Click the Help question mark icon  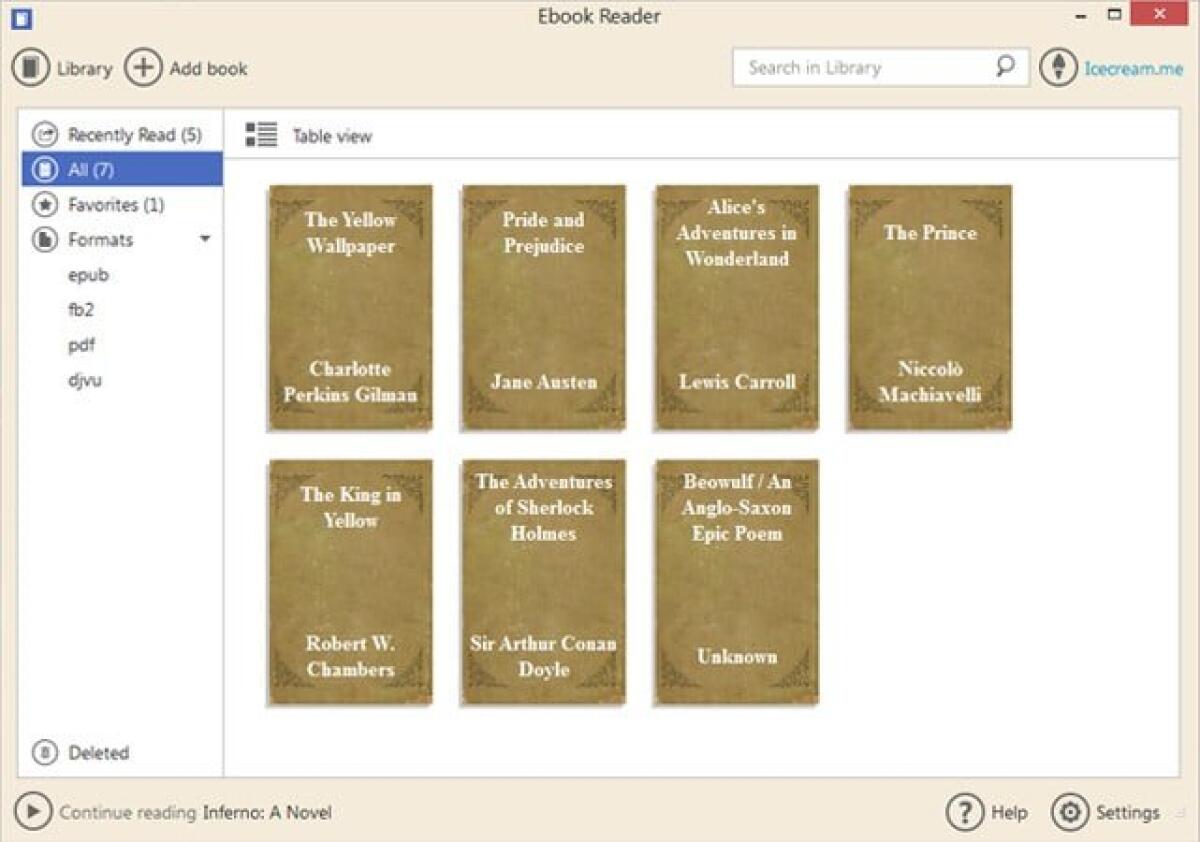pyautogui.click(x=963, y=812)
